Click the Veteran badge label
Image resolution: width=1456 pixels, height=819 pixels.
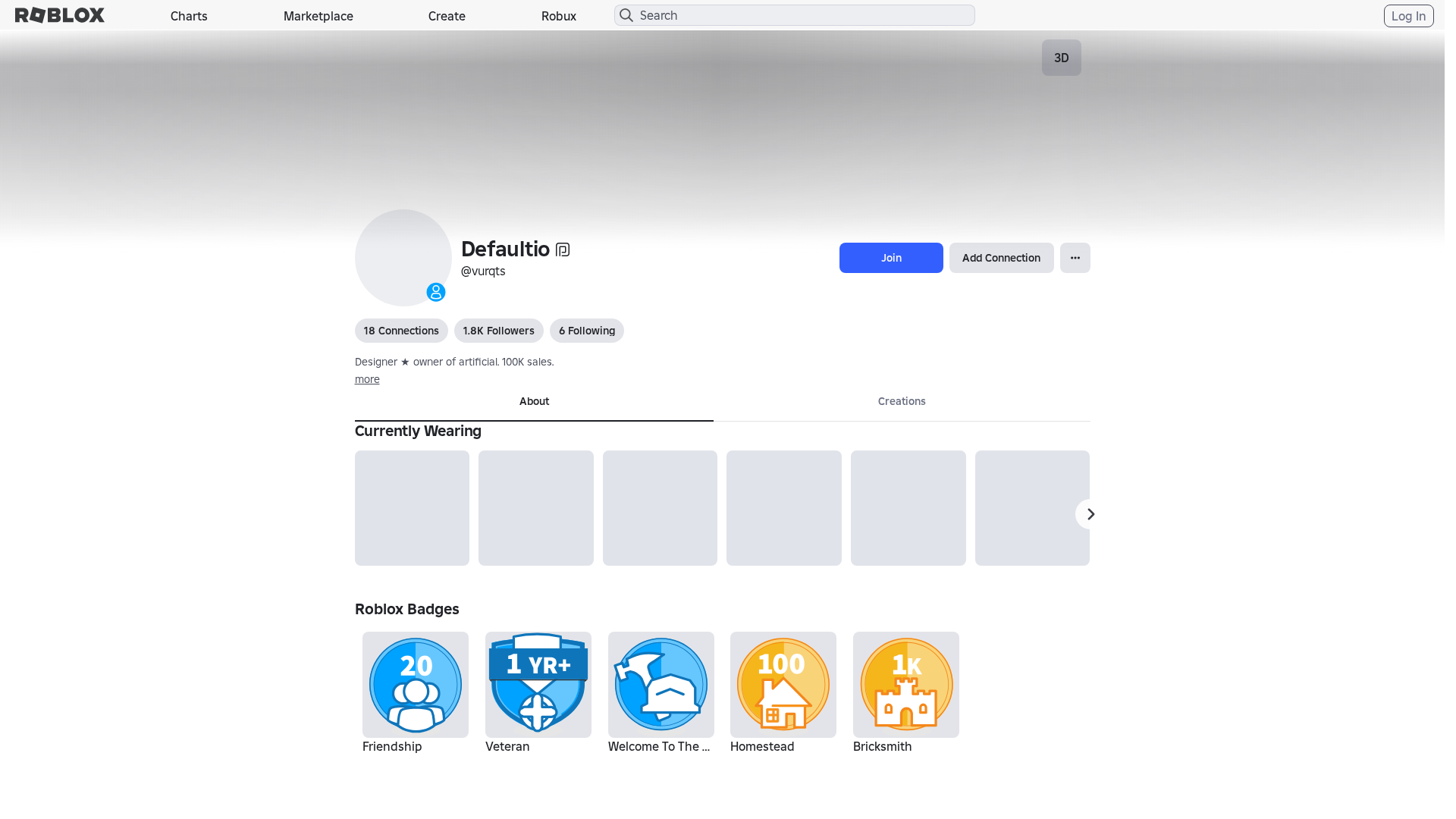tap(507, 746)
